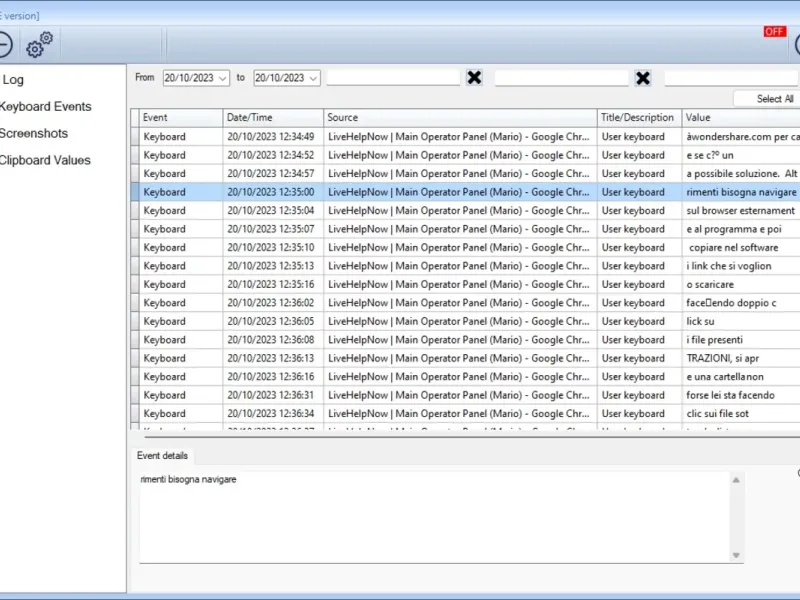The image size is (800, 600).
Task: Sort by the Source column header
Action: coord(460,118)
